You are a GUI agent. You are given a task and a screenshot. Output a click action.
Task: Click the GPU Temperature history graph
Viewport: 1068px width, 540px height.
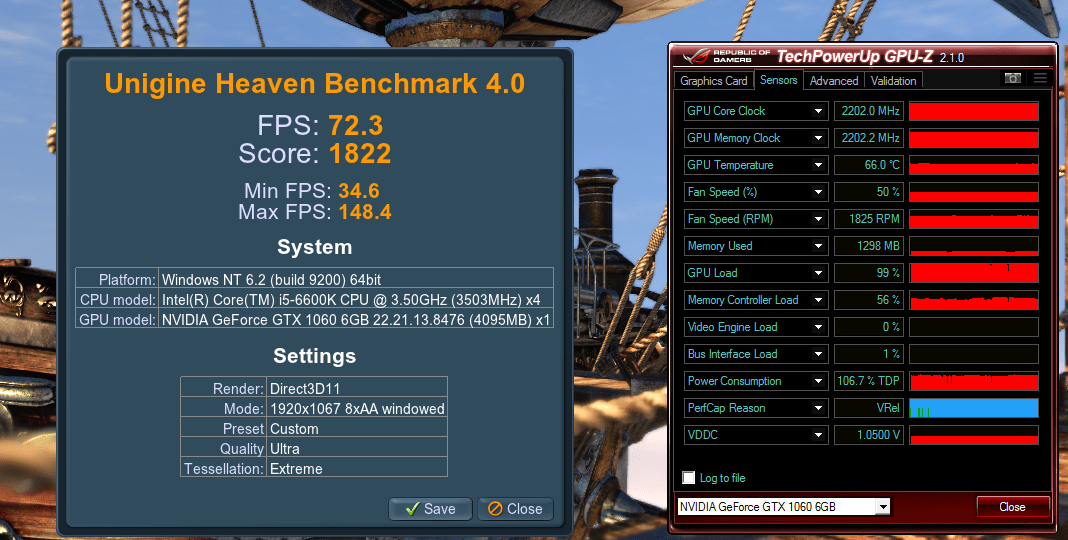click(974, 165)
